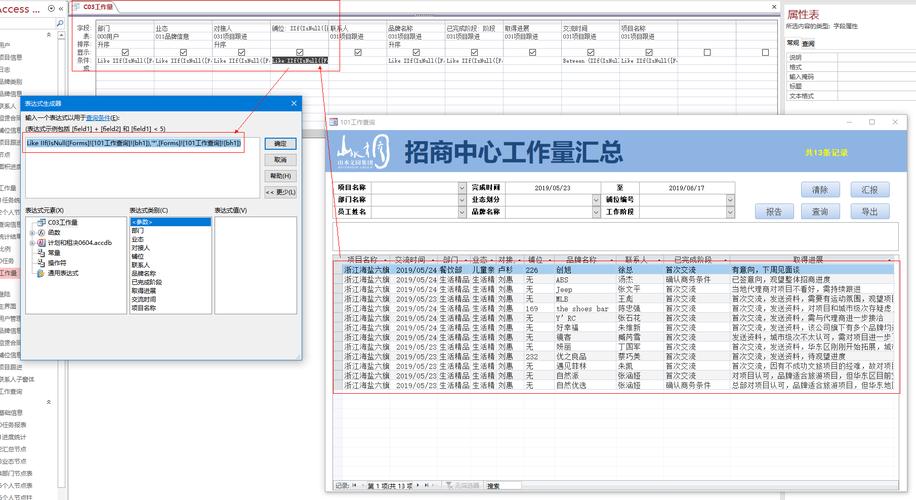Select the 常规 tab in property sheet
Screen dimensions: 916x500
pyautogui.click(x=793, y=43)
